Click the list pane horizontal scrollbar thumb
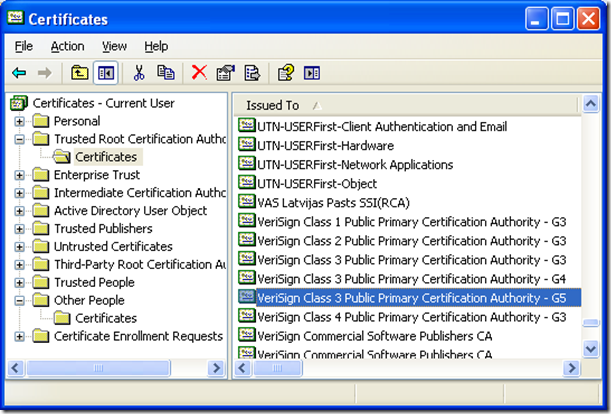 pyautogui.click(x=277, y=368)
